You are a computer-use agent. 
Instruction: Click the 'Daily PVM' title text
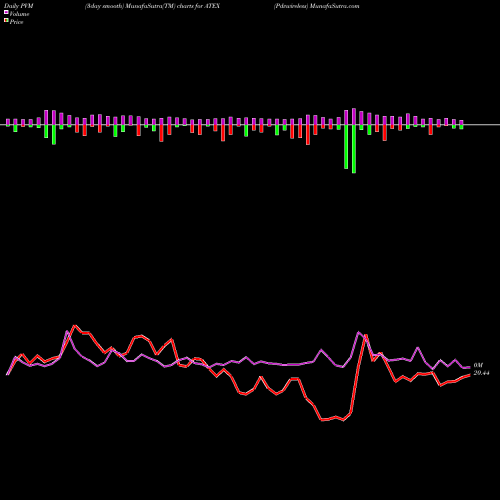19,6
